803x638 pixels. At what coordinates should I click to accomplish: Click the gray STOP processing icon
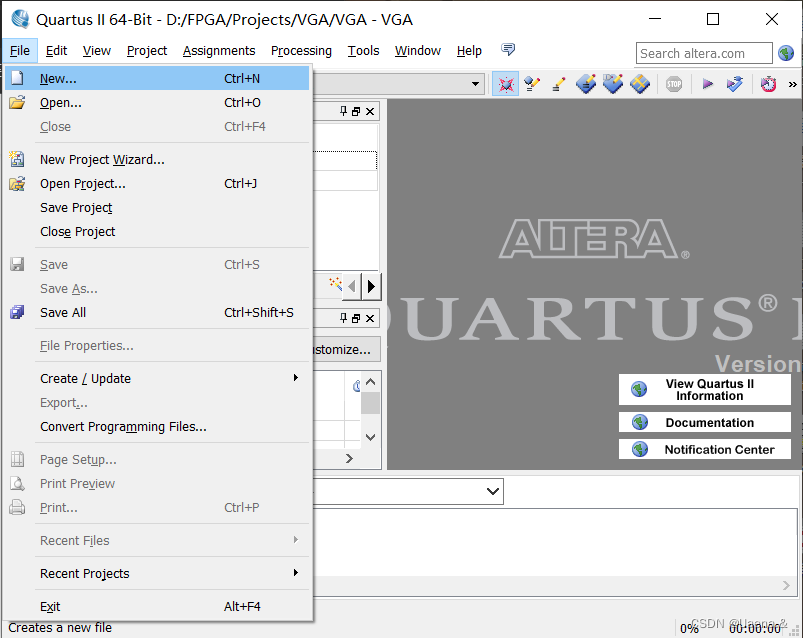674,84
